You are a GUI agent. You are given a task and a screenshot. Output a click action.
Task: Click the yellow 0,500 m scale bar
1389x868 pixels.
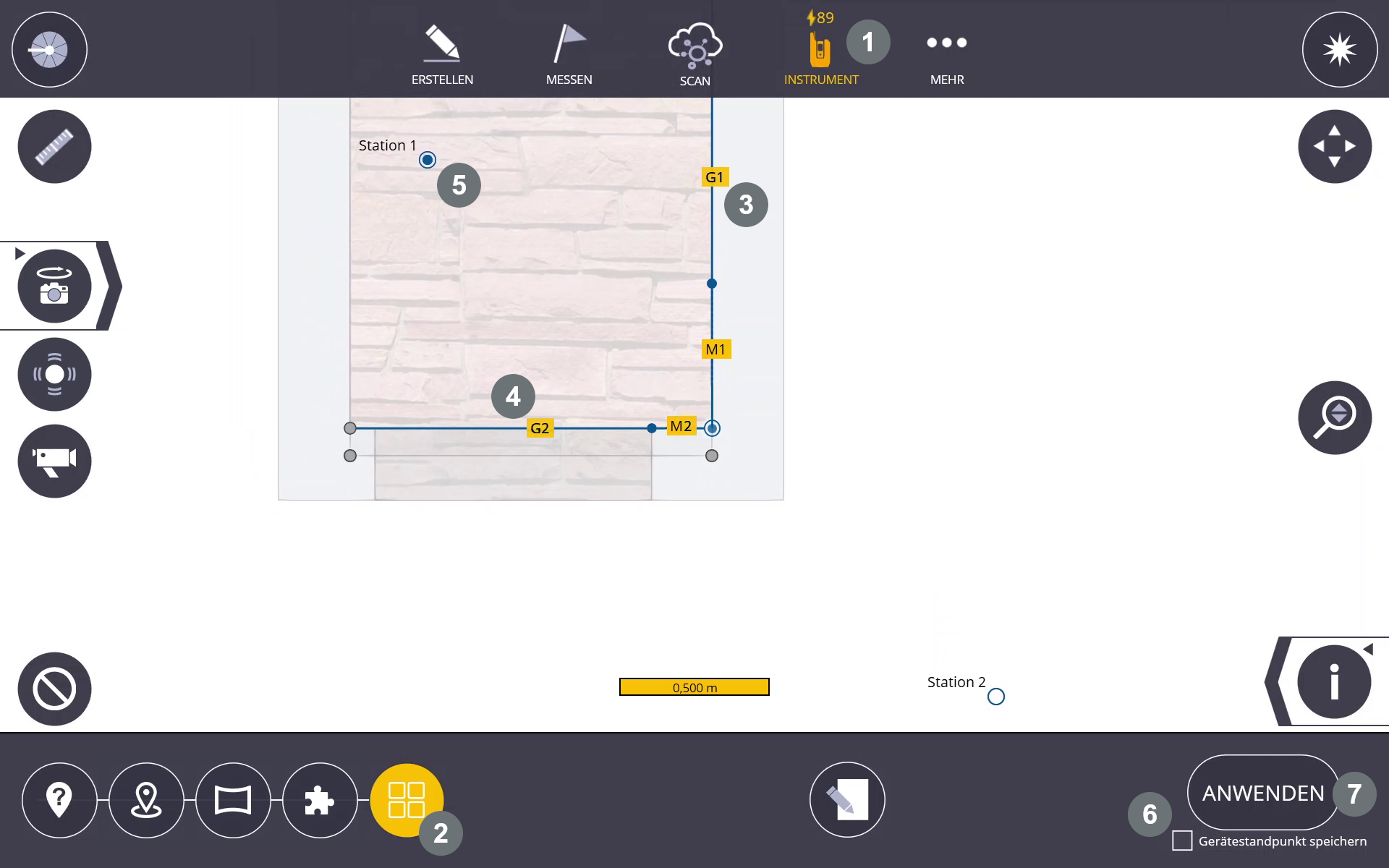[x=694, y=687]
